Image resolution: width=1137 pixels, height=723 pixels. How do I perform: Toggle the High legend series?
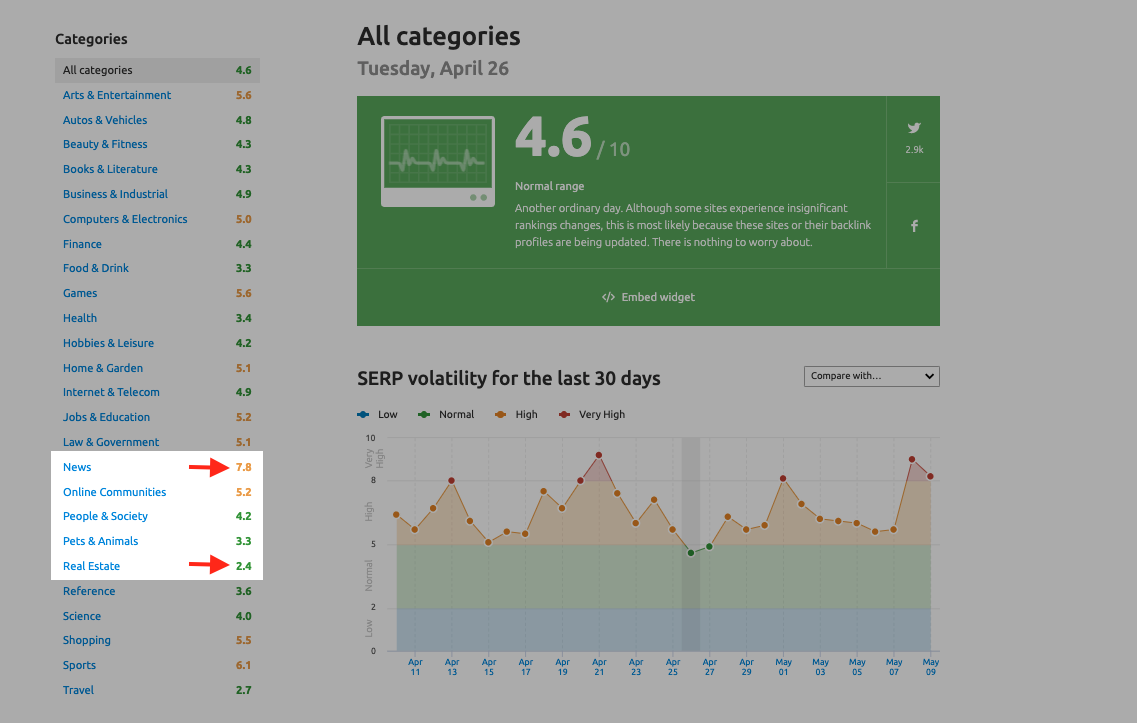[517, 414]
